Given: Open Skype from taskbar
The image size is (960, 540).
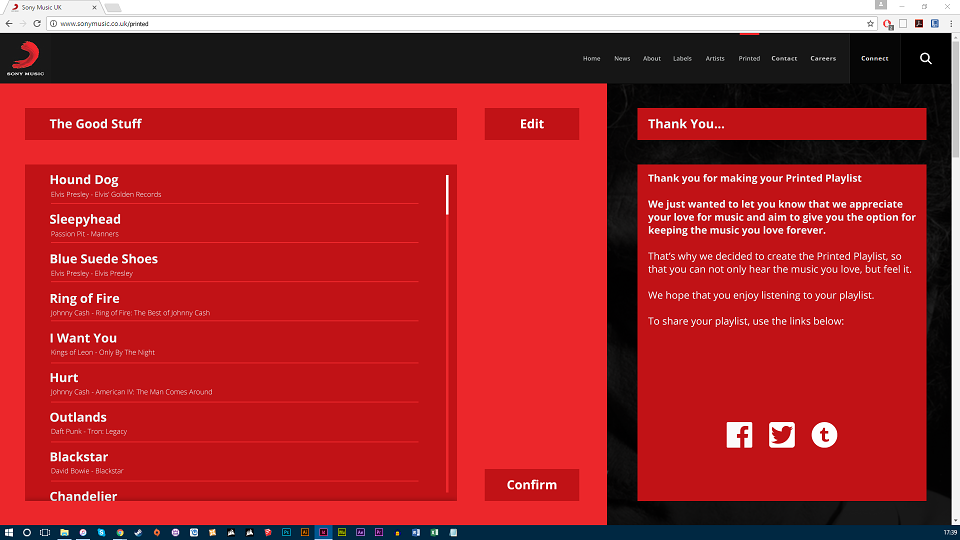Looking at the screenshot, I should click(x=102, y=533).
